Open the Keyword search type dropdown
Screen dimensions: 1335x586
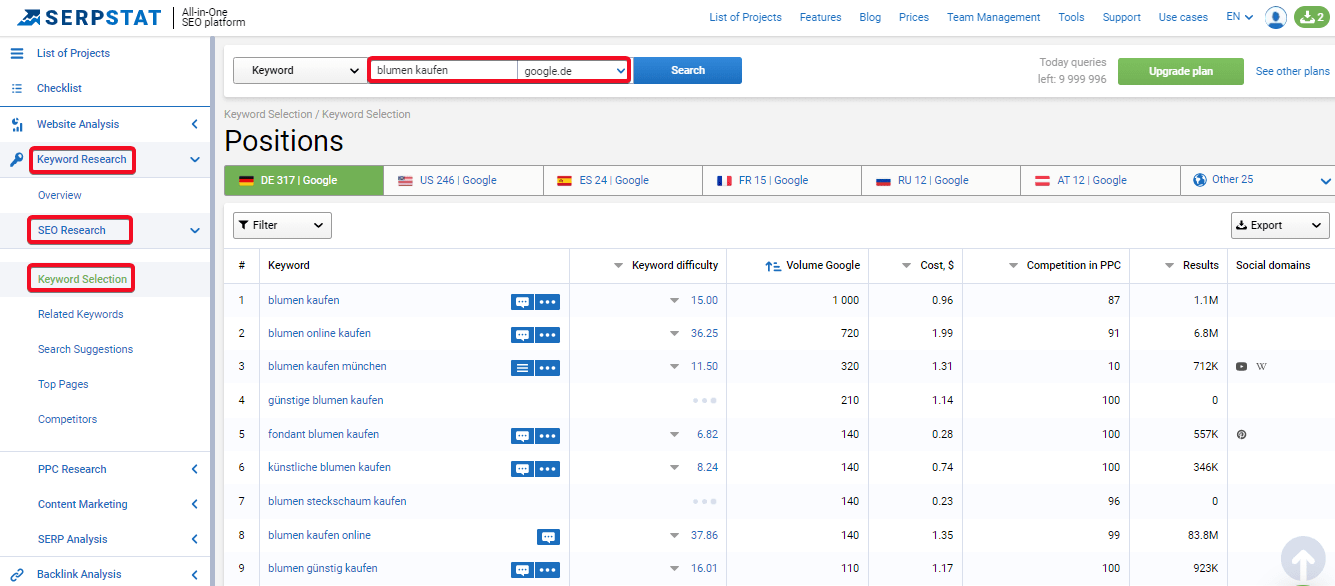[x=299, y=70]
